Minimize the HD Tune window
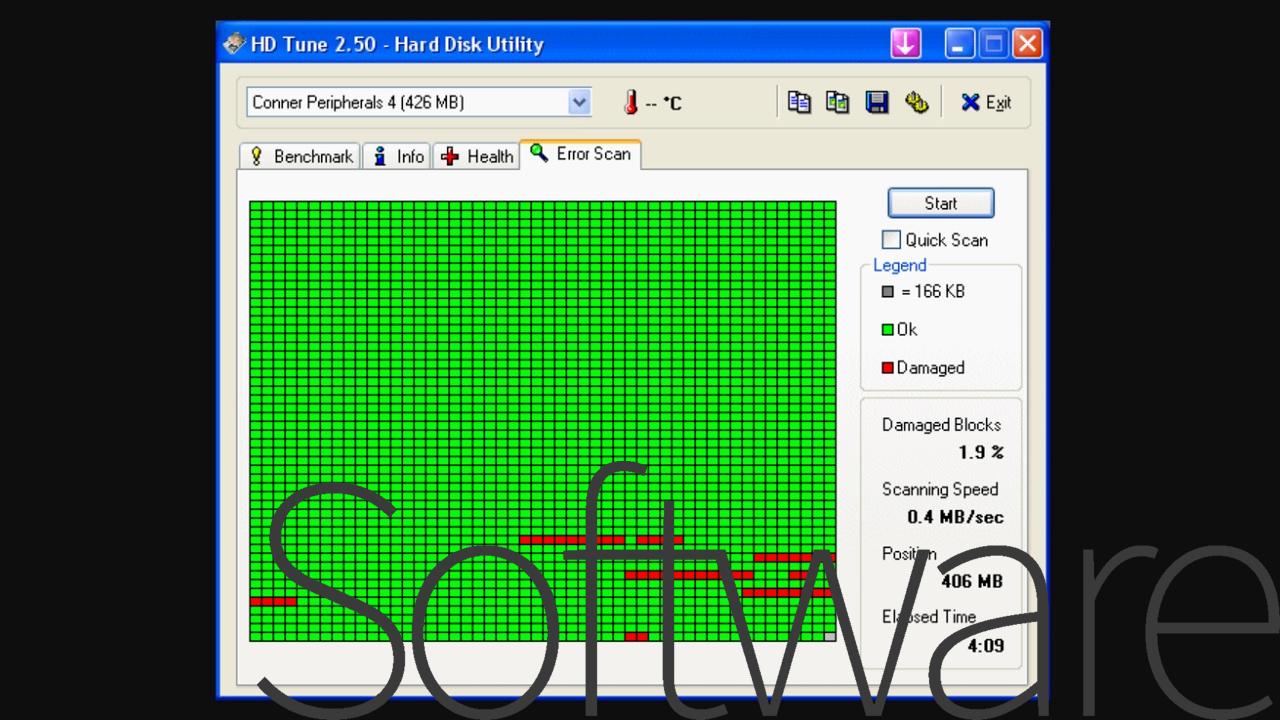Screen dimensions: 1280x720 point(959,44)
